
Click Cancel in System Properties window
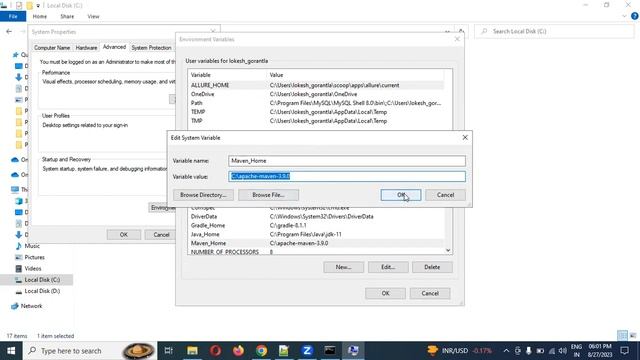point(161,235)
